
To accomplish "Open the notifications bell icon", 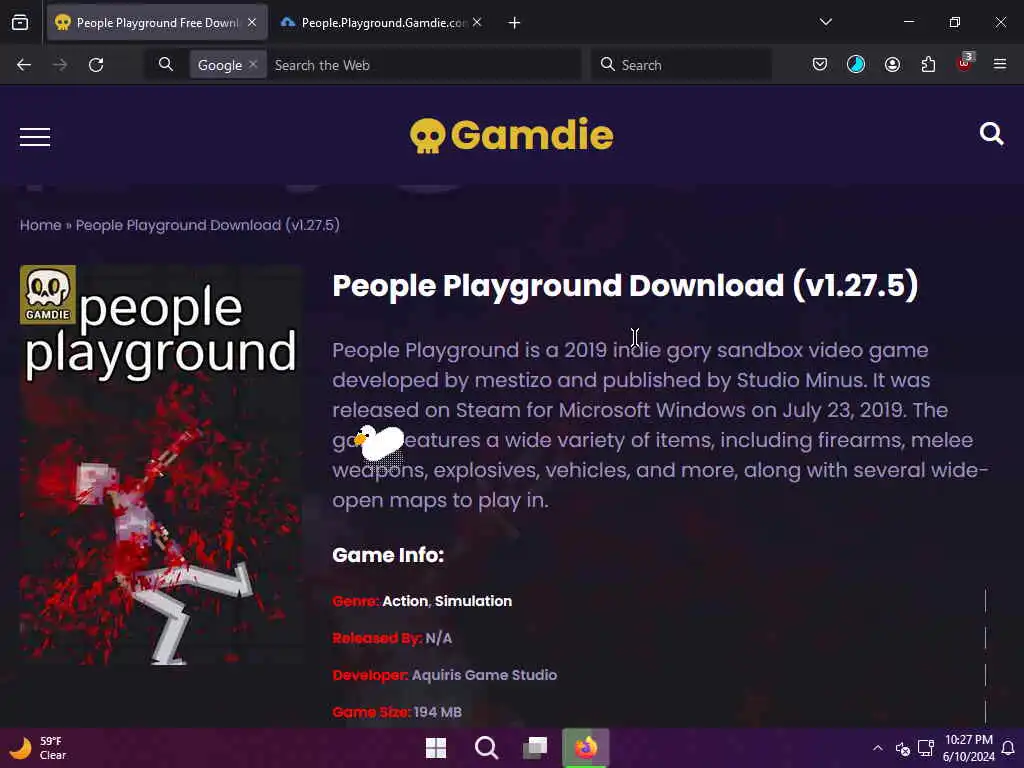I will point(1008,748).
